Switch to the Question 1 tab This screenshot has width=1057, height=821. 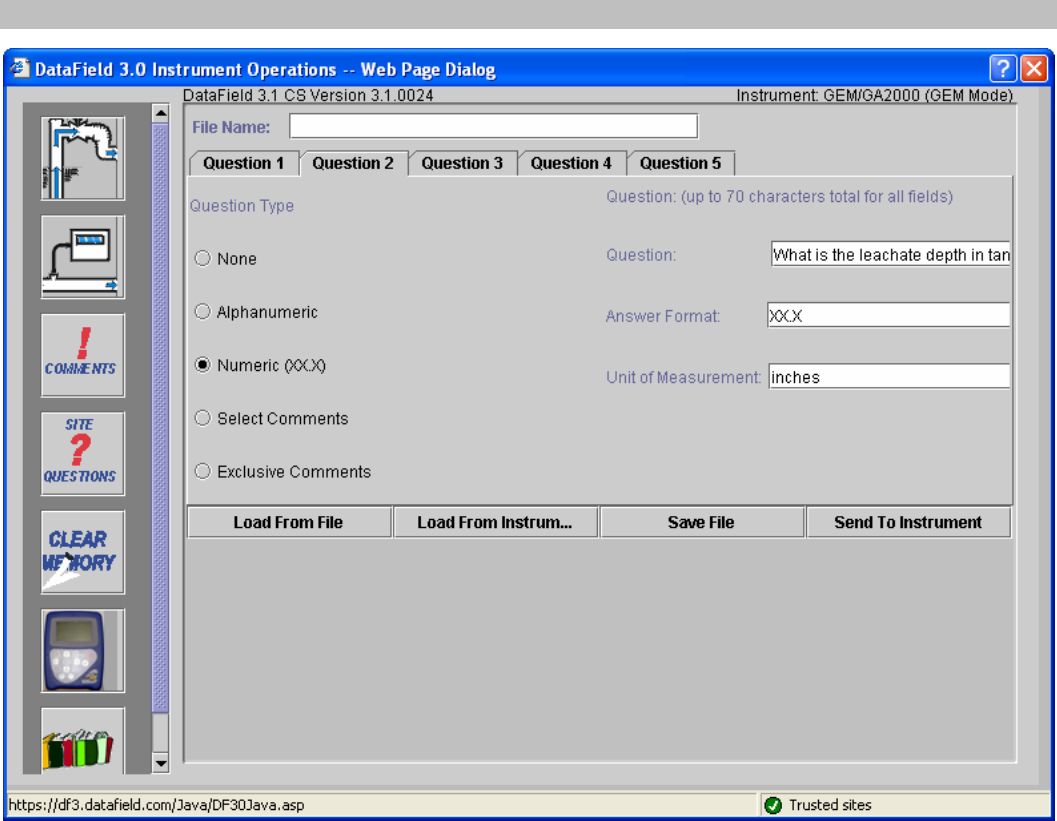pos(244,163)
